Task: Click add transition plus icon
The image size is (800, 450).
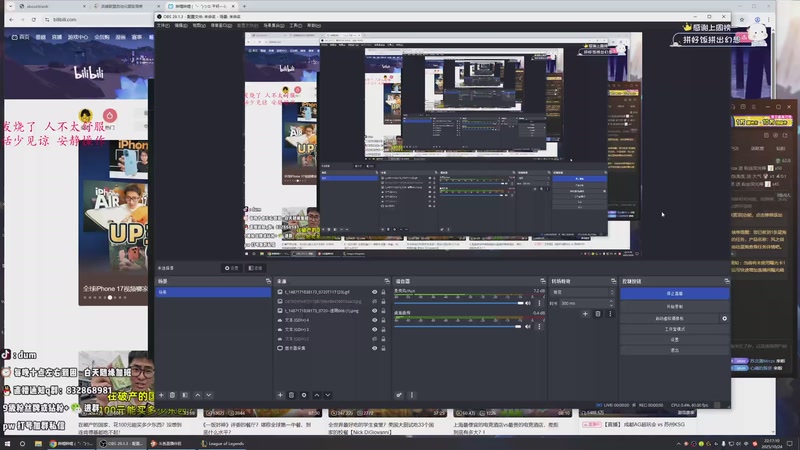Action: tap(585, 314)
